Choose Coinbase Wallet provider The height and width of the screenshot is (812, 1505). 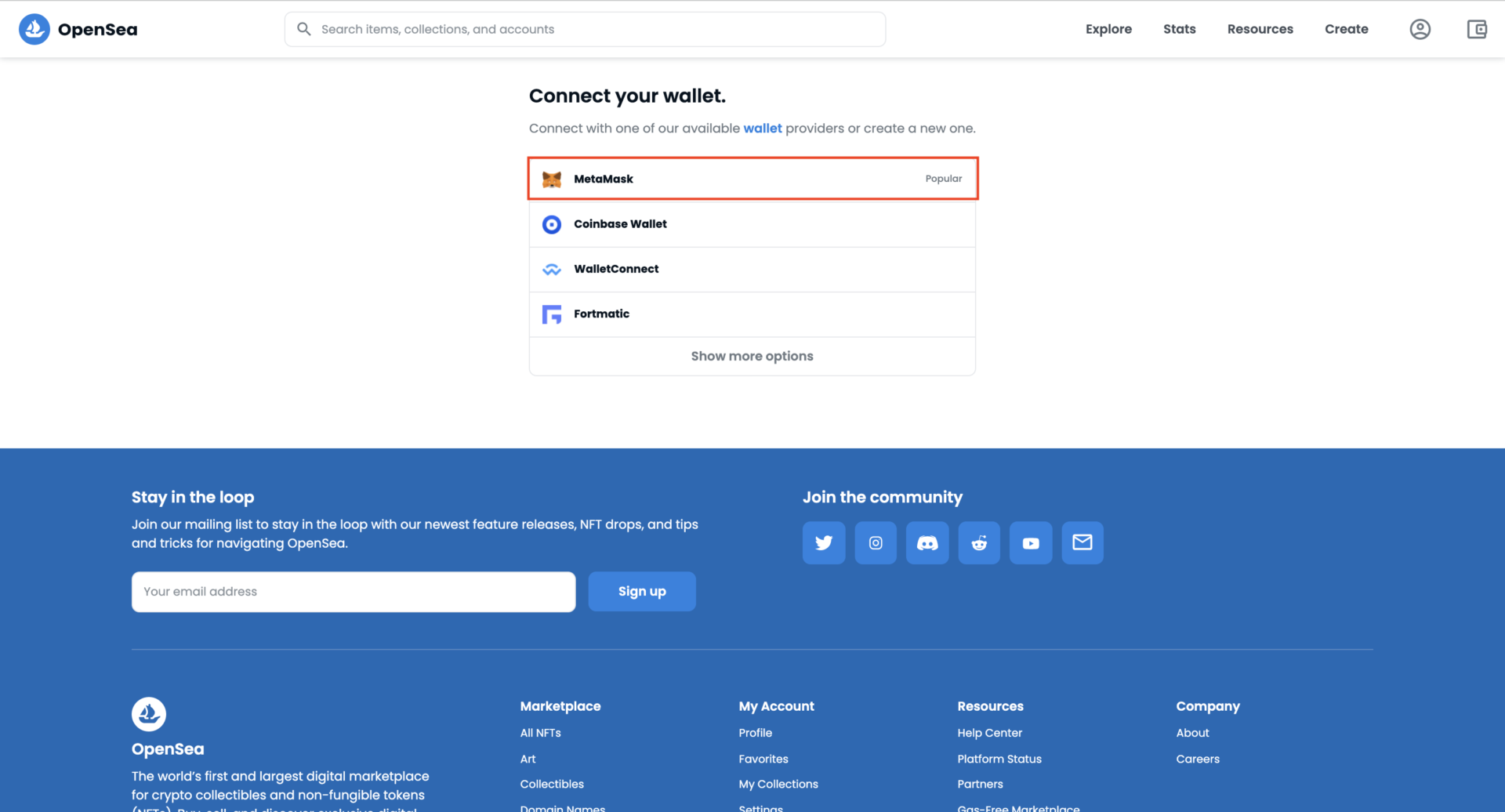pyautogui.click(x=752, y=224)
